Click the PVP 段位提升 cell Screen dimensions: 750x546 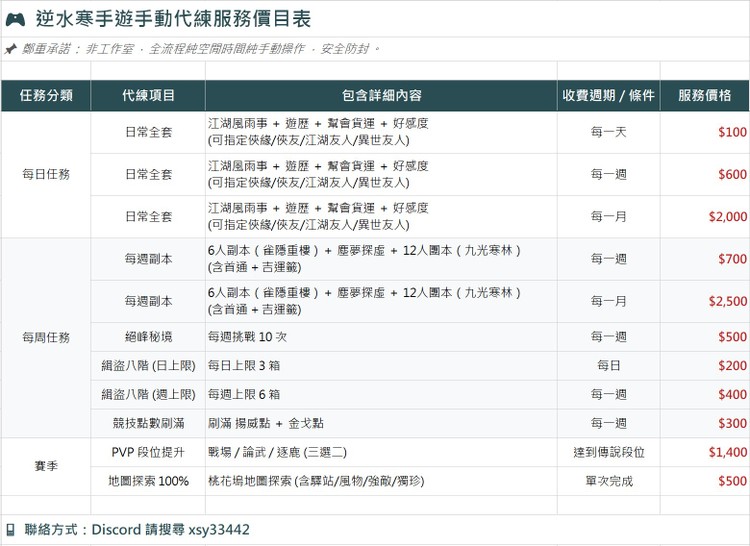[x=148, y=452]
